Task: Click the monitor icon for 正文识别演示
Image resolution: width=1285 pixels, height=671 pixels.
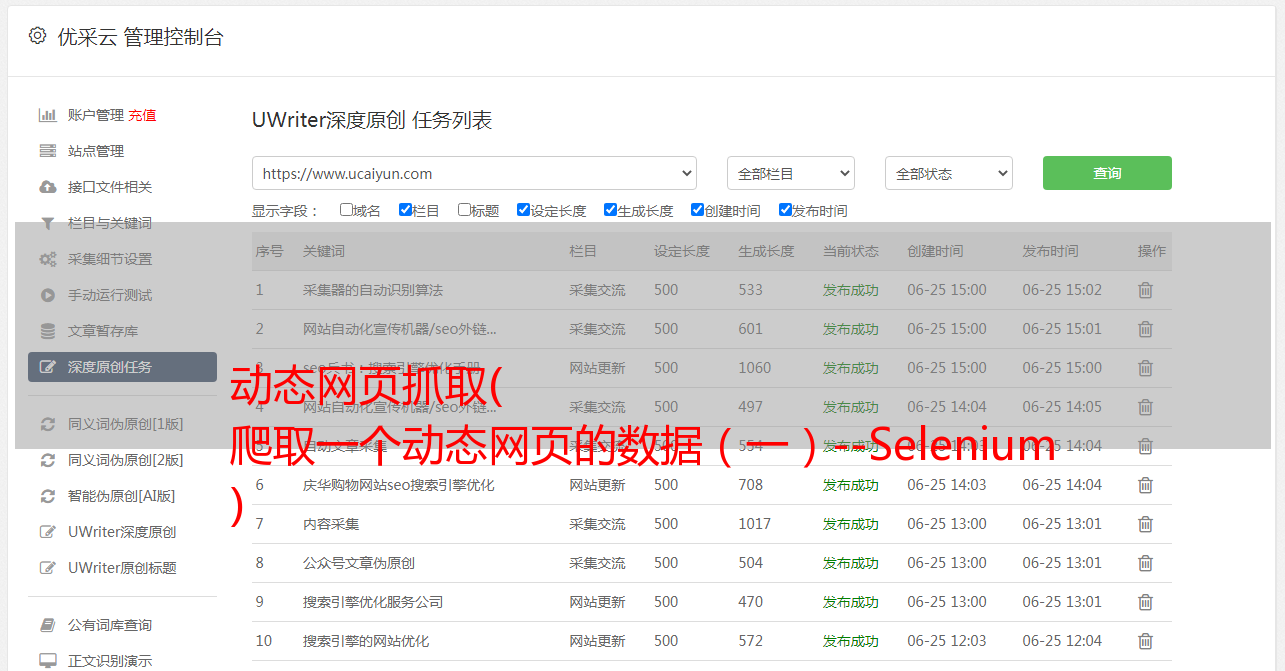Action: [x=47, y=661]
